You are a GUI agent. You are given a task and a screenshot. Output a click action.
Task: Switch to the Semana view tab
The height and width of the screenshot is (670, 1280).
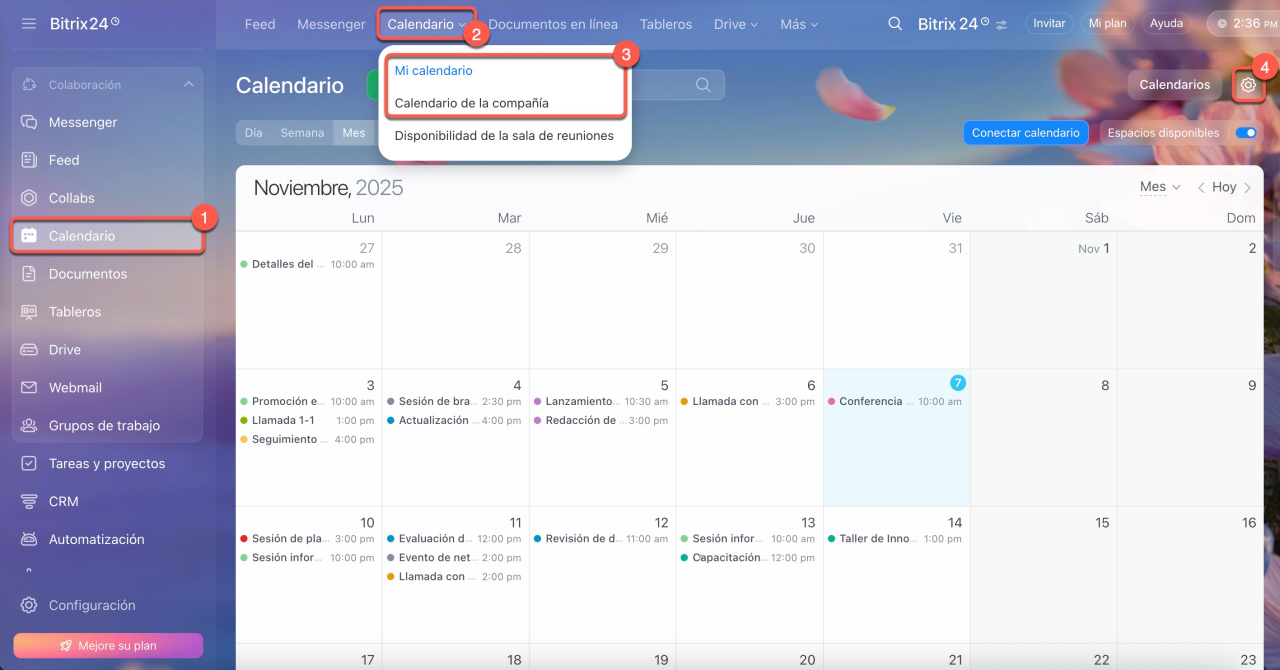pyautogui.click(x=302, y=133)
